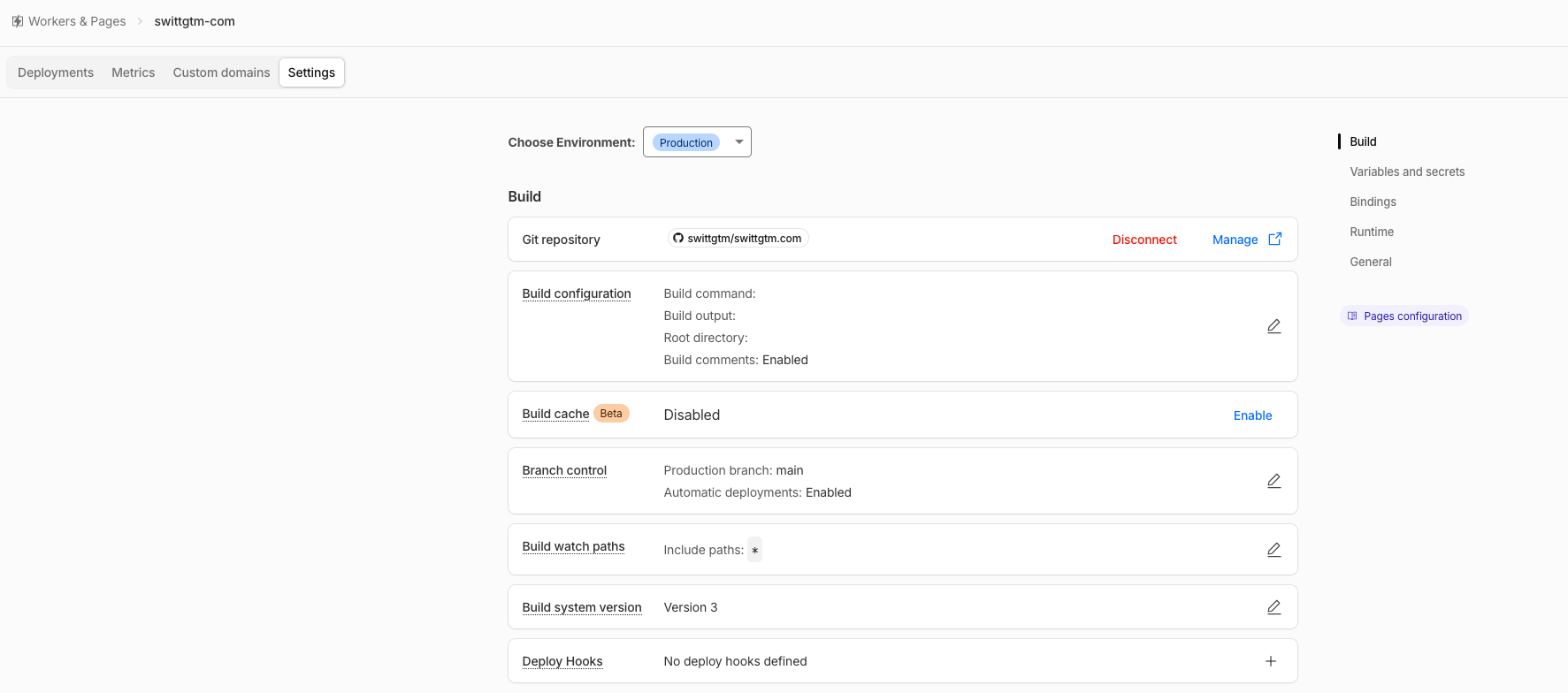Click the 'Build' section heading
Viewport: 1568px width, 693px height.
[x=524, y=196]
